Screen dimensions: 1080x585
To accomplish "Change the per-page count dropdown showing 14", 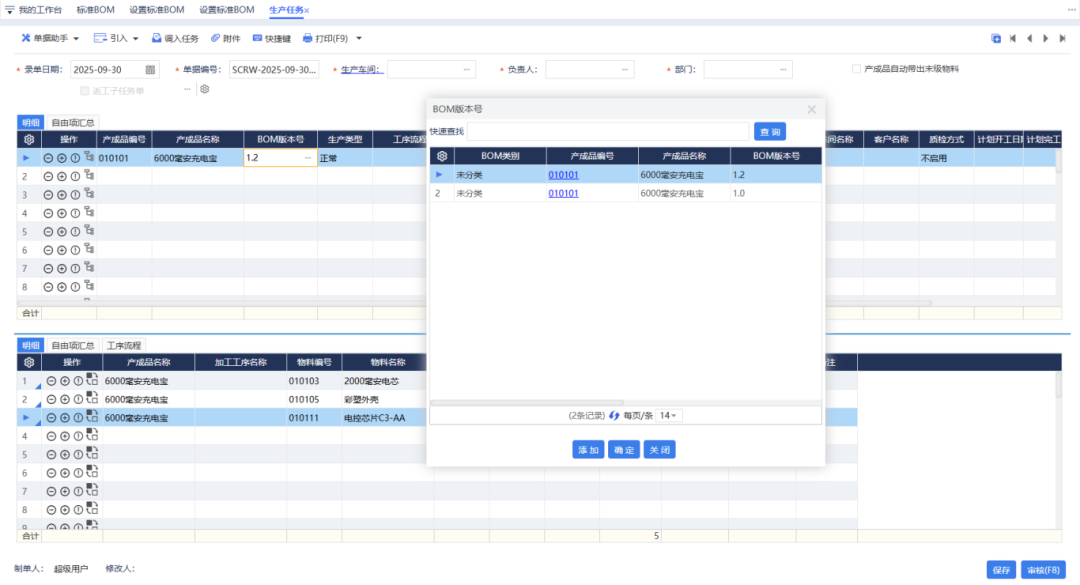I will tap(669, 415).
